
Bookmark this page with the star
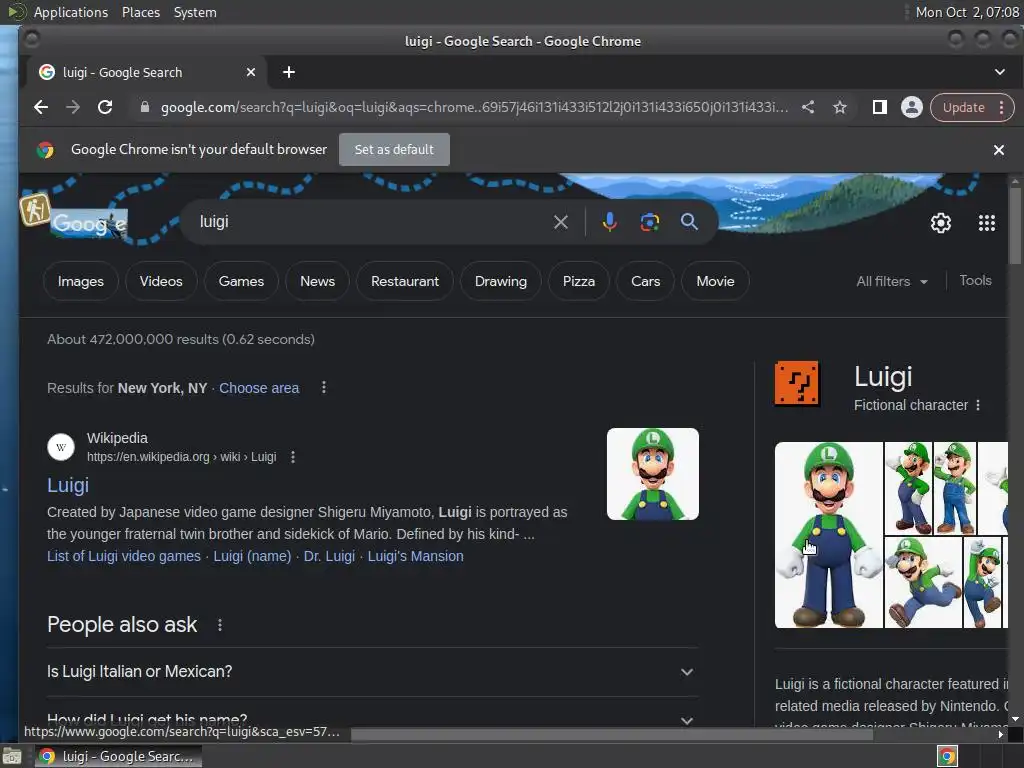(840, 107)
